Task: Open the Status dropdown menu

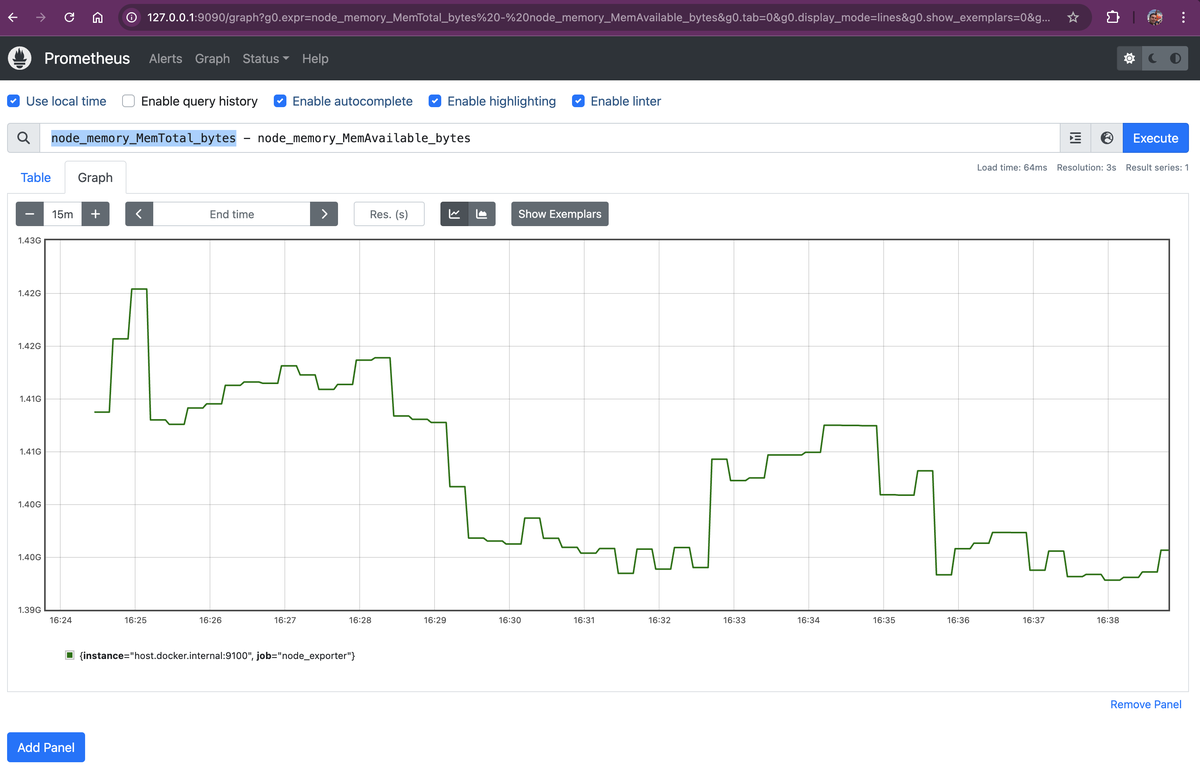Action: point(265,59)
